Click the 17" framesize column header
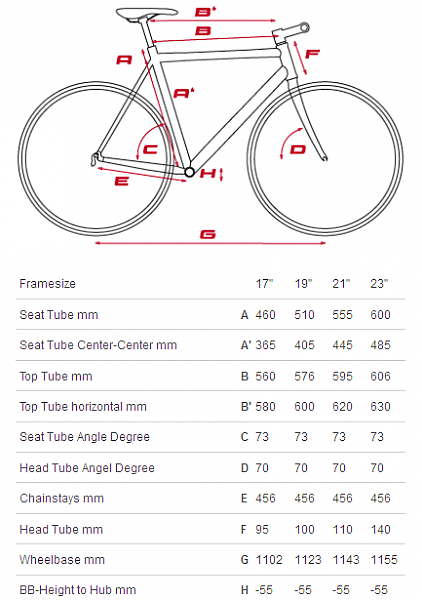The width and height of the screenshot is (422, 600). coord(264,284)
